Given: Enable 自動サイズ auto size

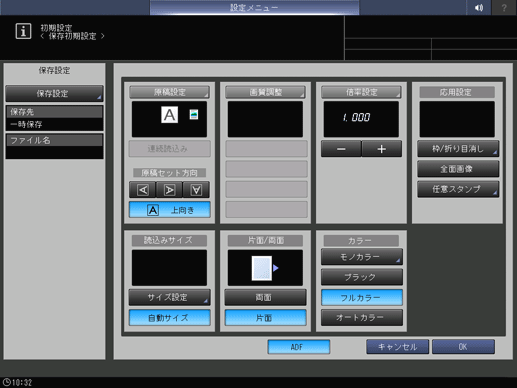Looking at the screenshot, I should pyautogui.click(x=170, y=318).
